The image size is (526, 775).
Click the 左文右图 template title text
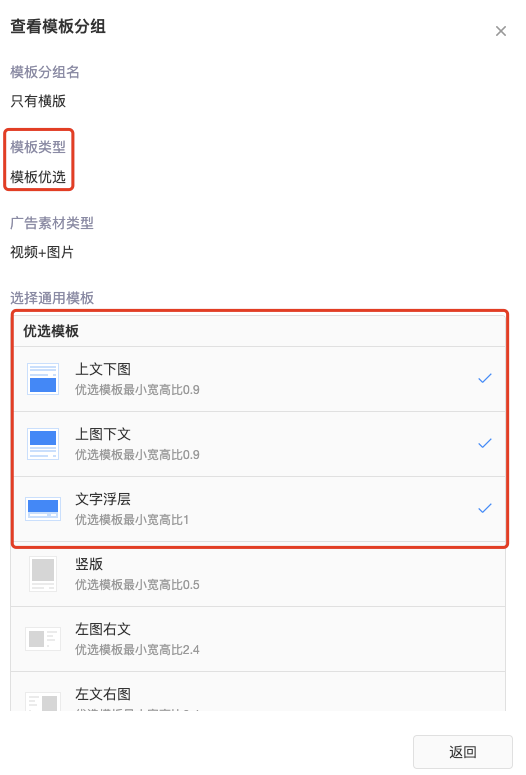coord(103,694)
